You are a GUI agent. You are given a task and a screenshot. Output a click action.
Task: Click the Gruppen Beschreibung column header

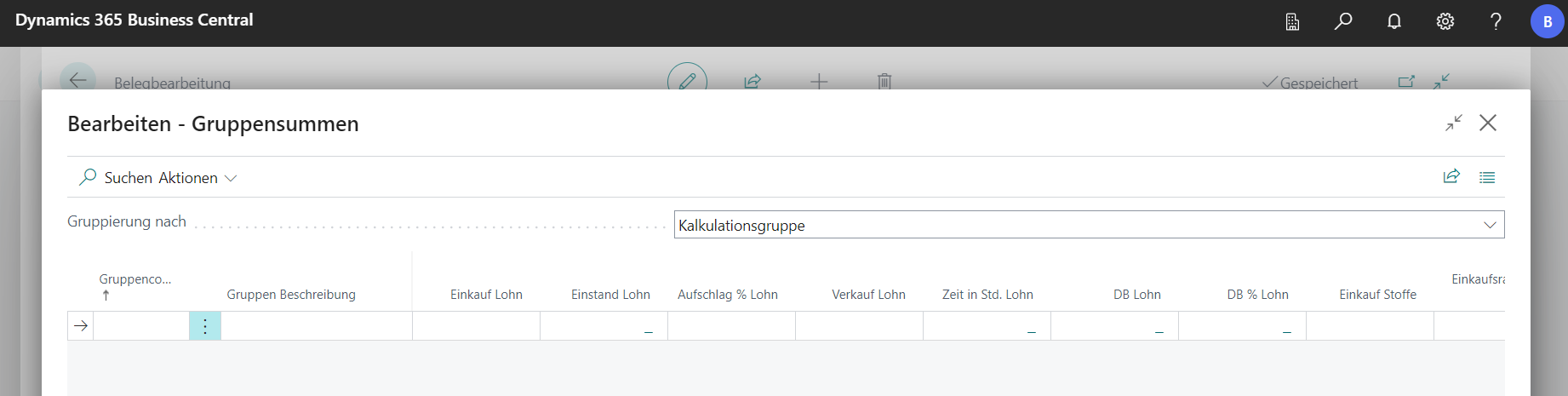pos(291,295)
